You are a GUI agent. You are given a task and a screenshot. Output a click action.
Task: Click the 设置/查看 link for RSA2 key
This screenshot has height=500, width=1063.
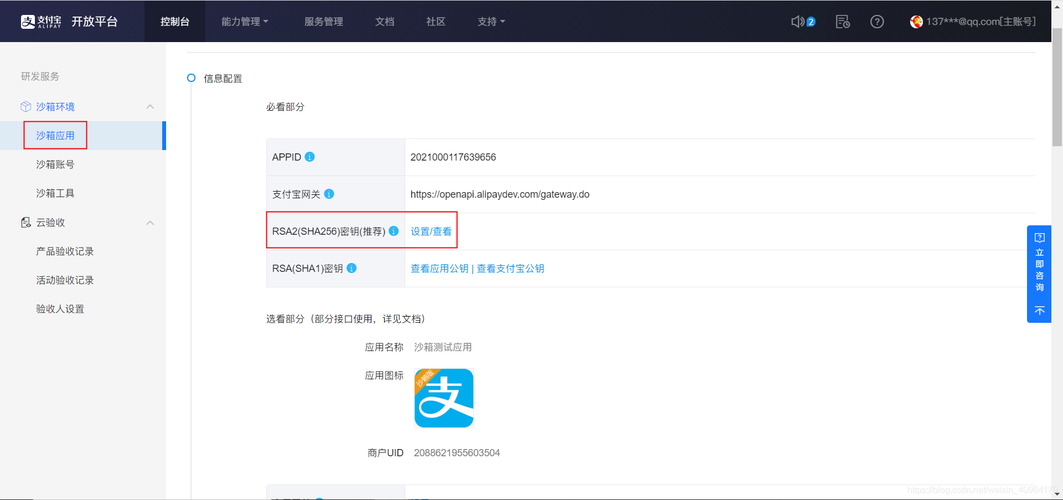pyautogui.click(x=431, y=231)
